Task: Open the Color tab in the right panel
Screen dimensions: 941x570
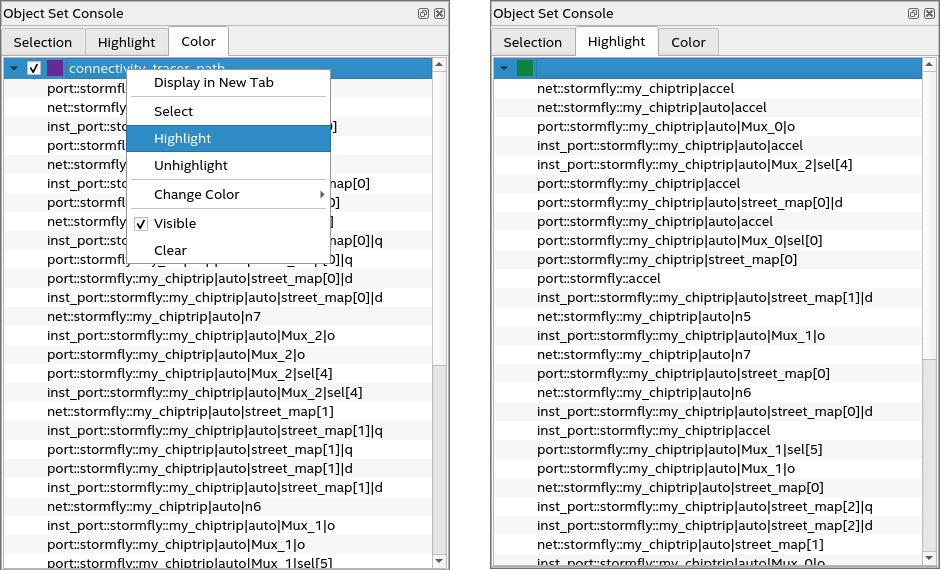Action: pyautogui.click(x=688, y=42)
